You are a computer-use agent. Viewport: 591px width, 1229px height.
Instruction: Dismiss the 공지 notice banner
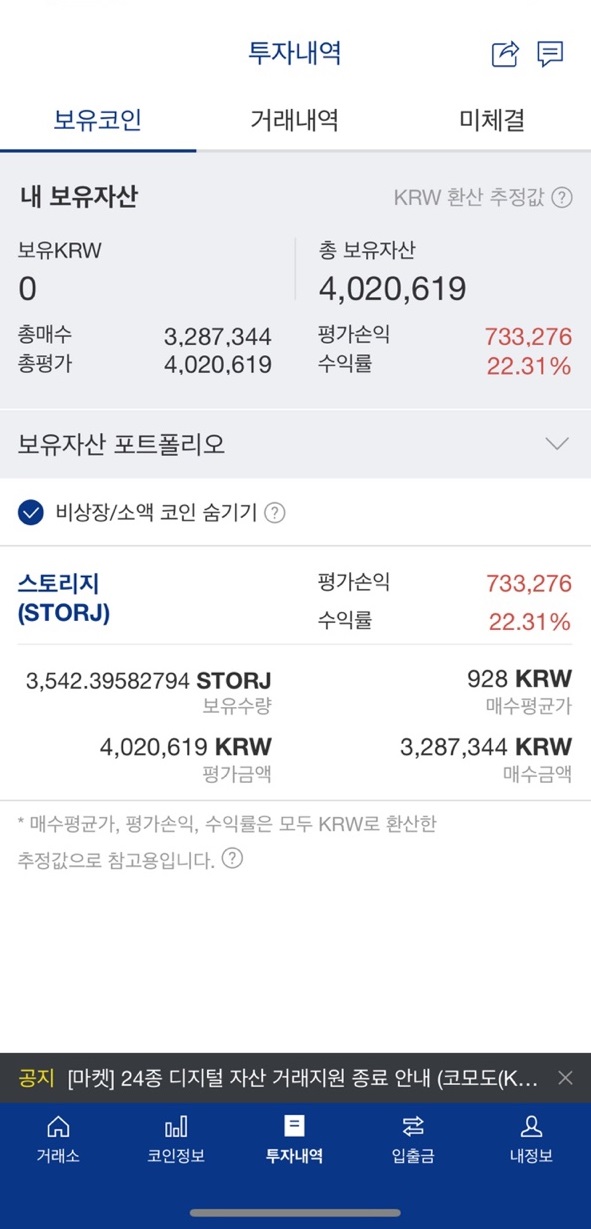coord(565,1078)
